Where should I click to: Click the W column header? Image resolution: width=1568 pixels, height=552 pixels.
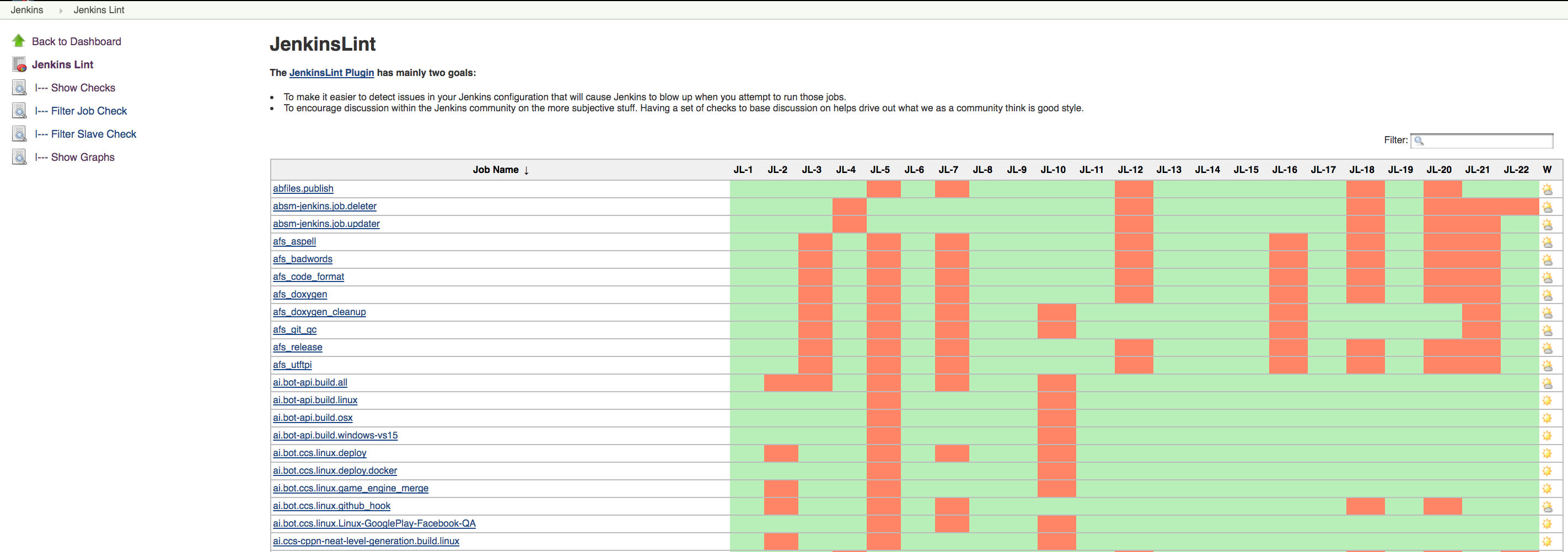(1547, 170)
